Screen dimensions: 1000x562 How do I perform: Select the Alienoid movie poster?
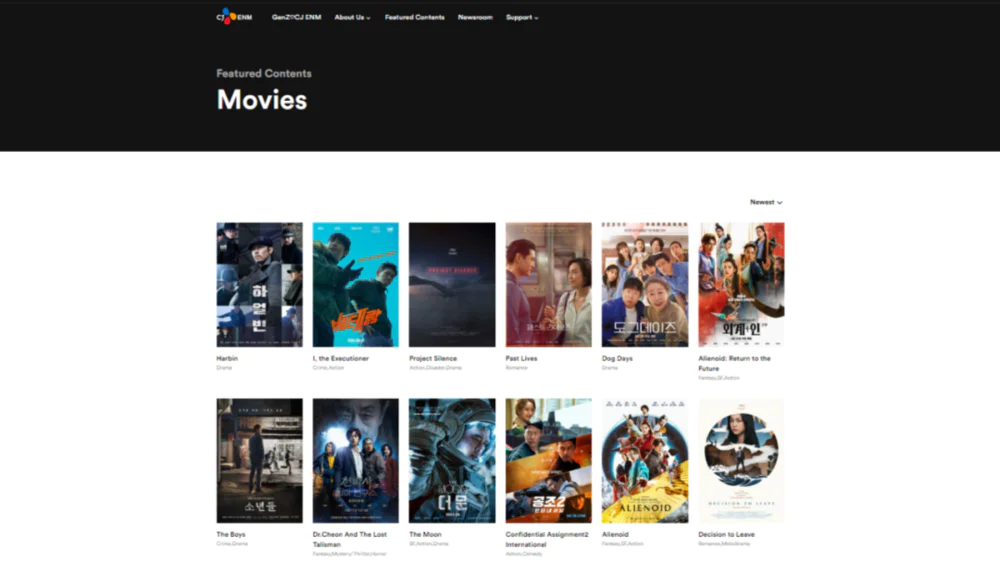[x=645, y=461]
